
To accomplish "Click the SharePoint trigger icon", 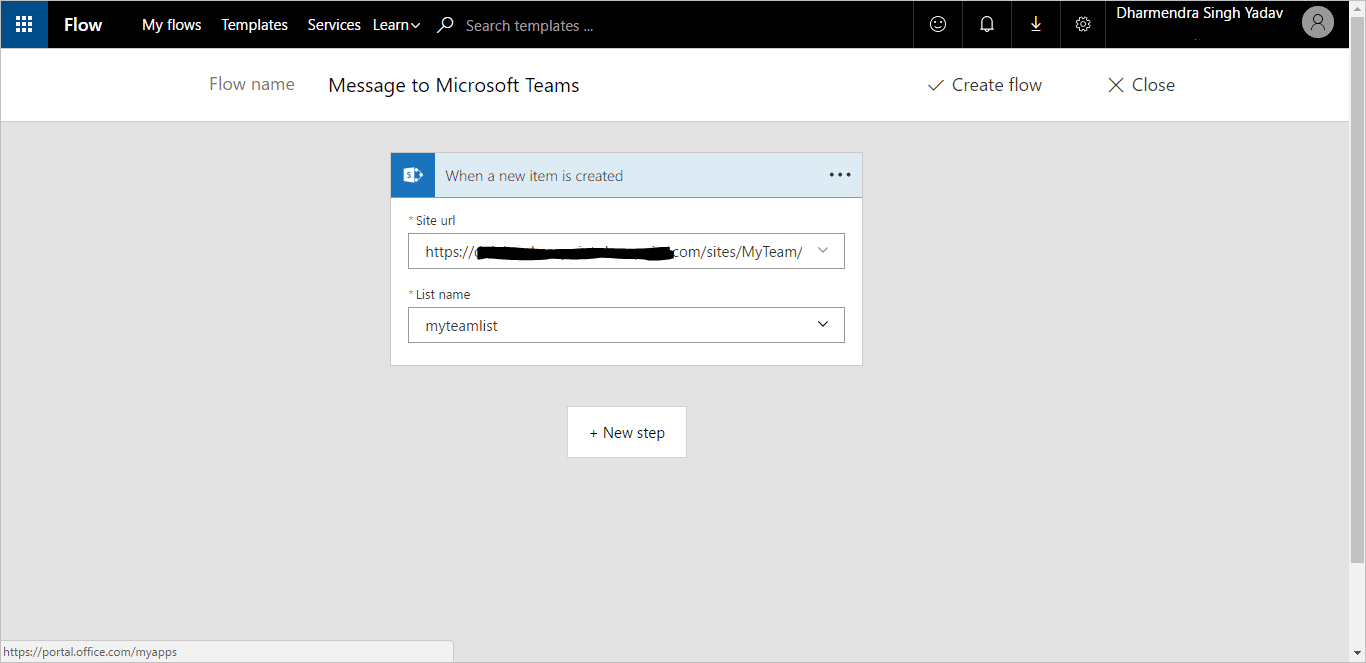I will [413, 175].
